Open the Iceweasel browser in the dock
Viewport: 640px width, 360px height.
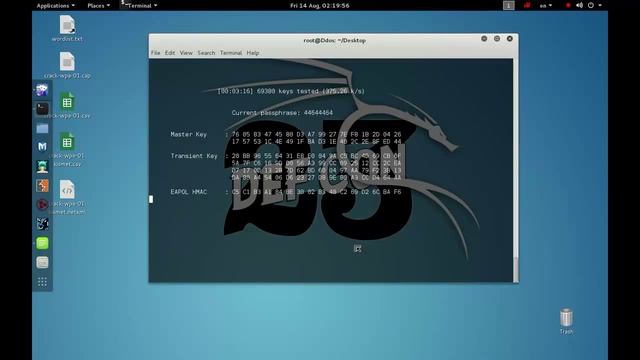click(42, 89)
